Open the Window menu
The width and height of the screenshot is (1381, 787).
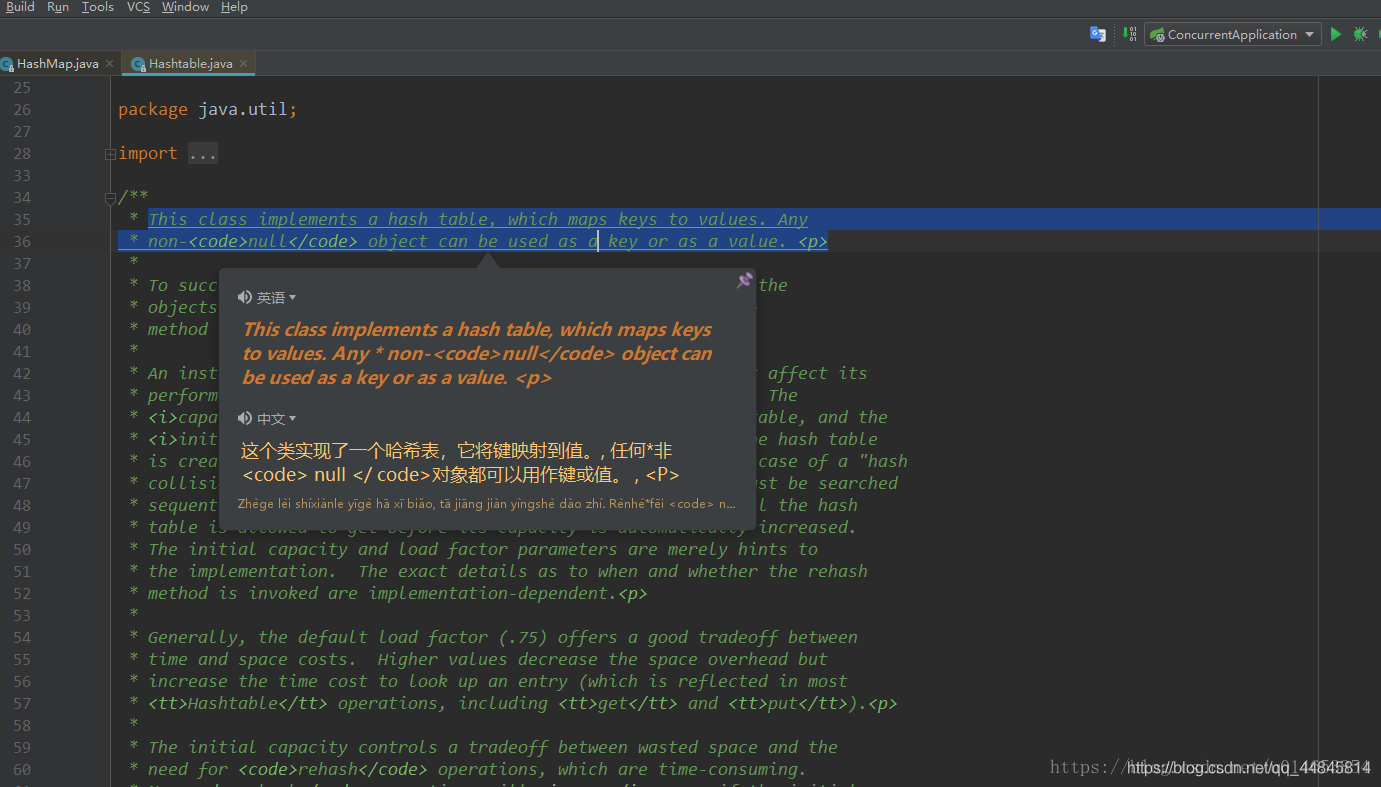(x=185, y=7)
